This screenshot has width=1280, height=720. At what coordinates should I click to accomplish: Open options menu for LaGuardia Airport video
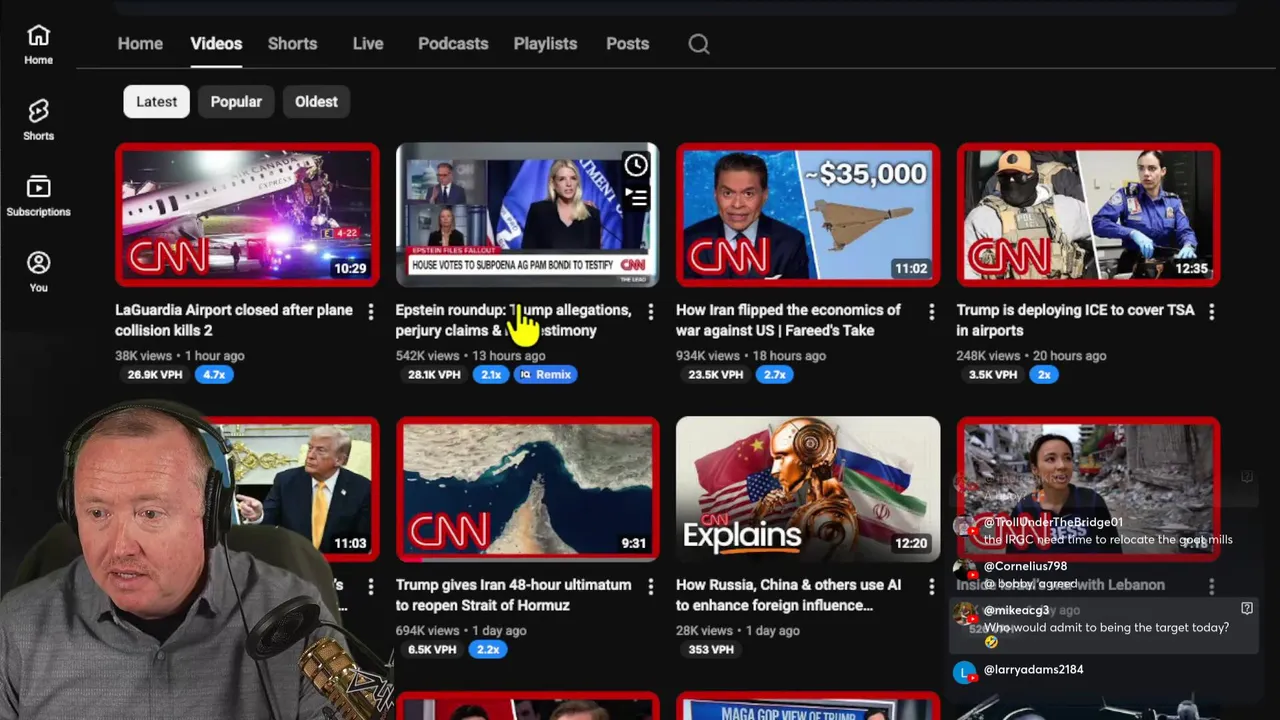coord(370,312)
